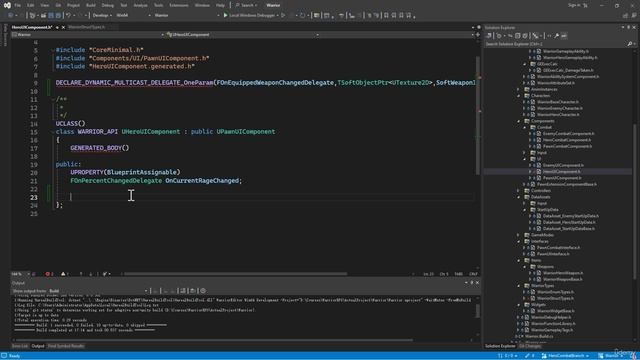Open the File menu
Image resolution: width=640 pixels, height=360 pixels.
click(17, 5)
